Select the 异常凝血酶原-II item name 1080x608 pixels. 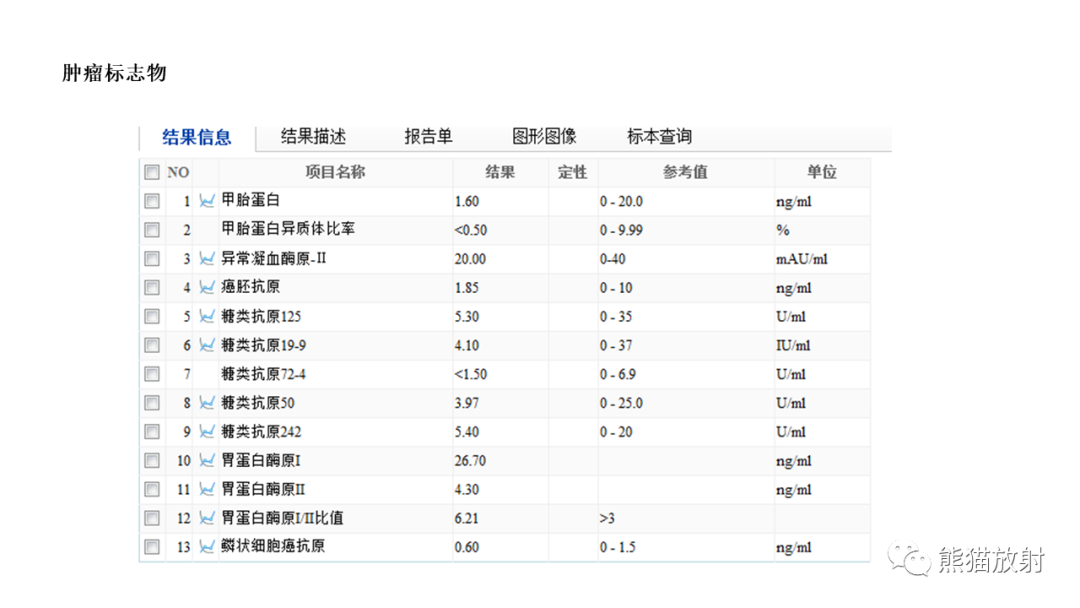tap(273, 258)
